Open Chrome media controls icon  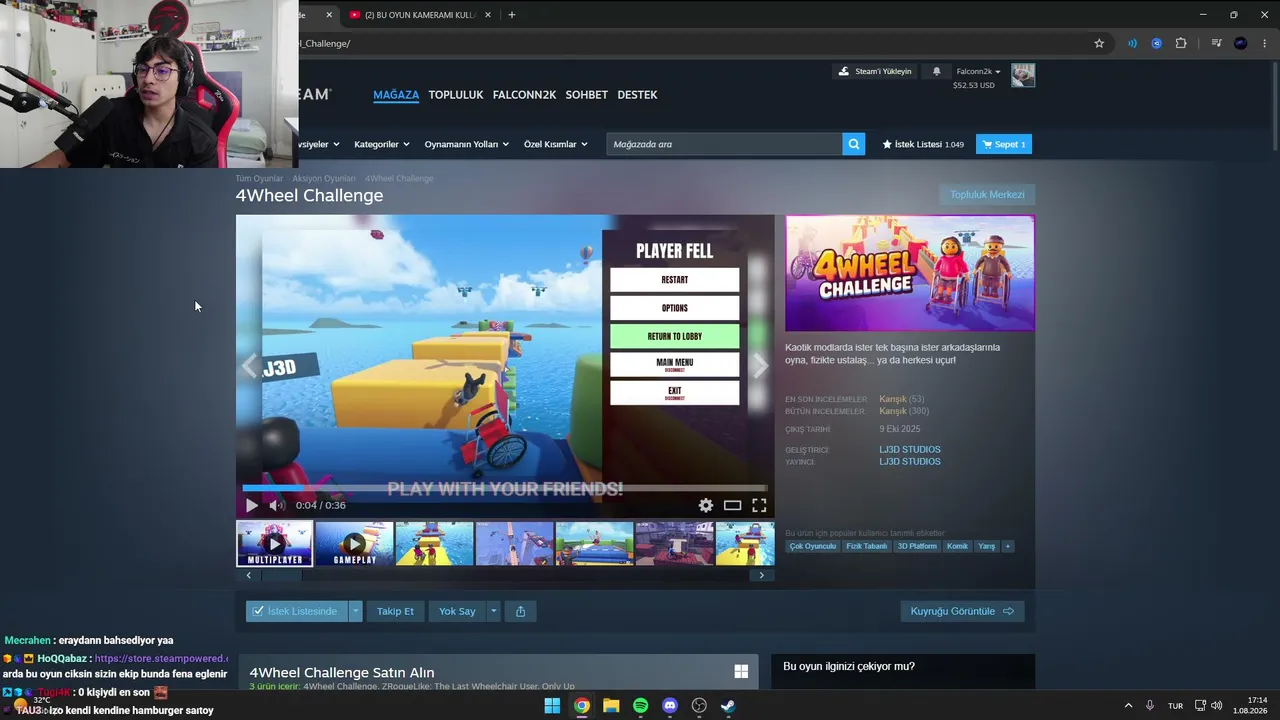click(1216, 43)
